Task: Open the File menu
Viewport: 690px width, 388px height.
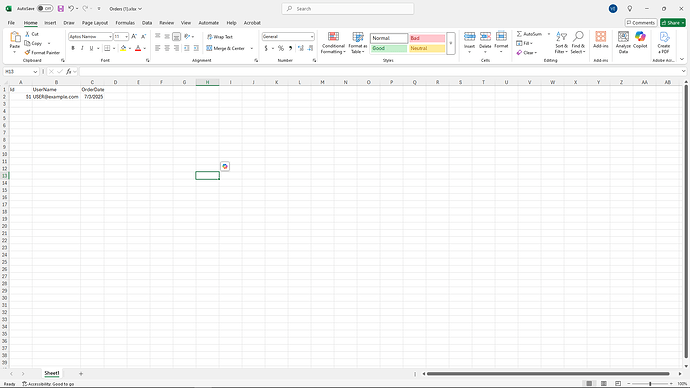Action: (11, 23)
